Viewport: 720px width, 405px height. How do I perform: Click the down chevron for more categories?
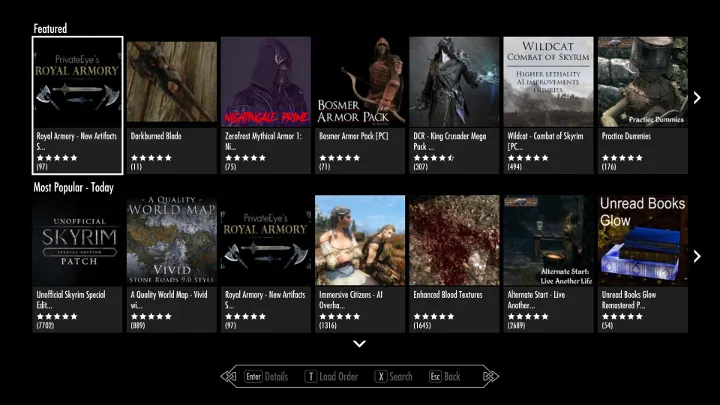coord(360,343)
